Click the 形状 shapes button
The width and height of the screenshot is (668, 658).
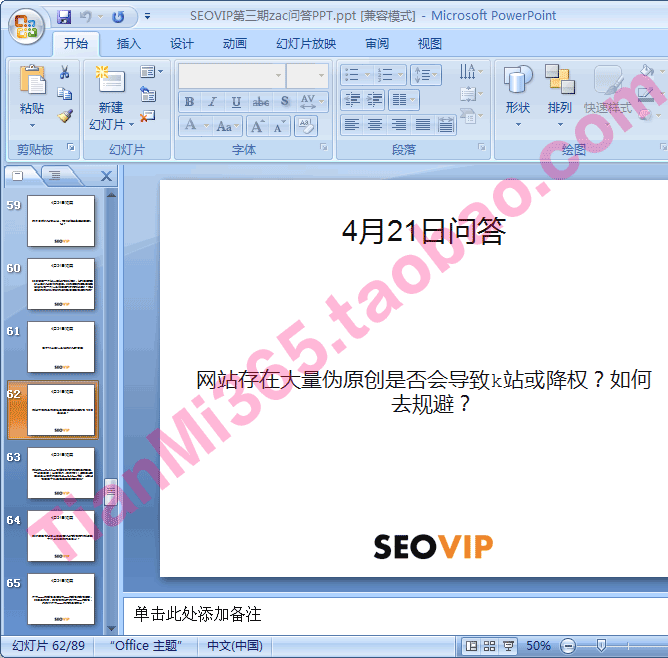(518, 96)
